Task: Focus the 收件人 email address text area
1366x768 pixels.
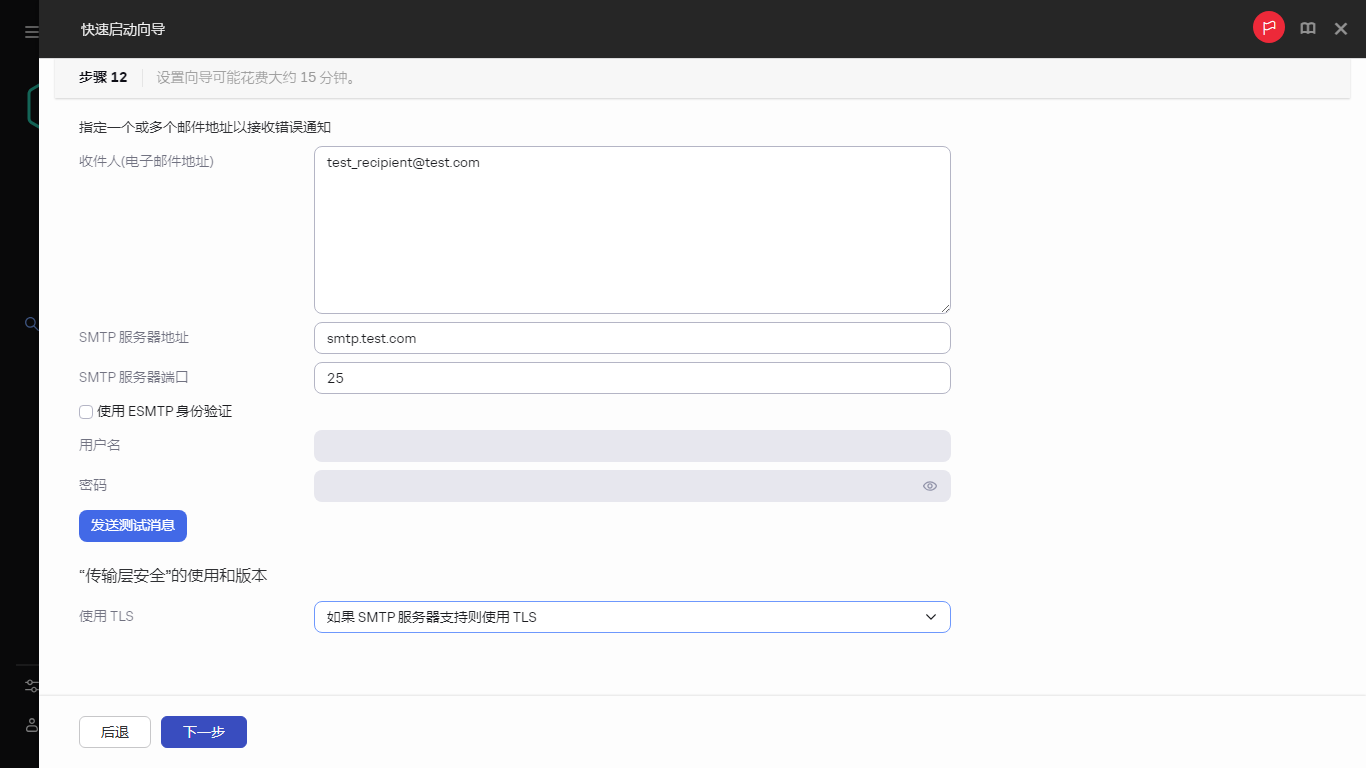Action: click(x=631, y=230)
